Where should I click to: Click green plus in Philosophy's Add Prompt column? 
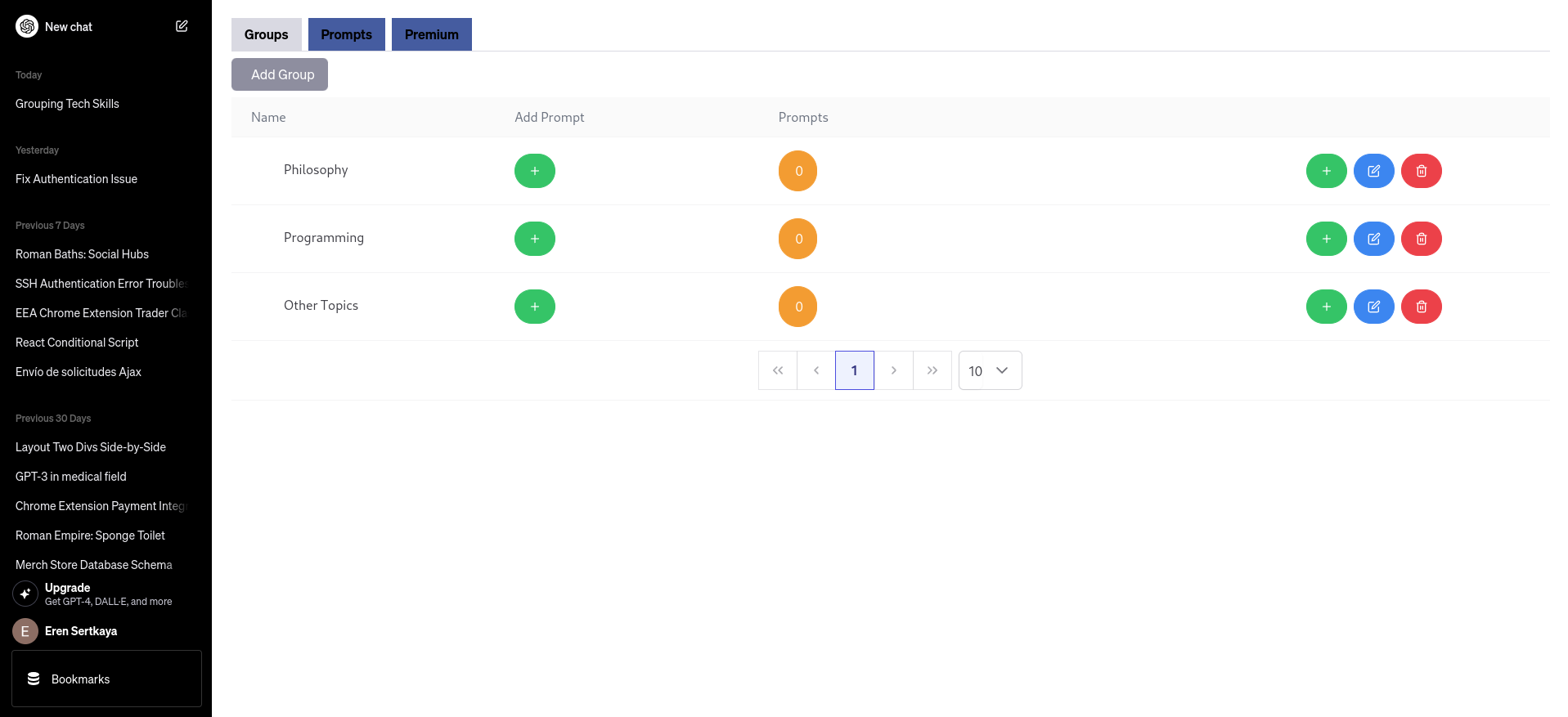coord(534,171)
